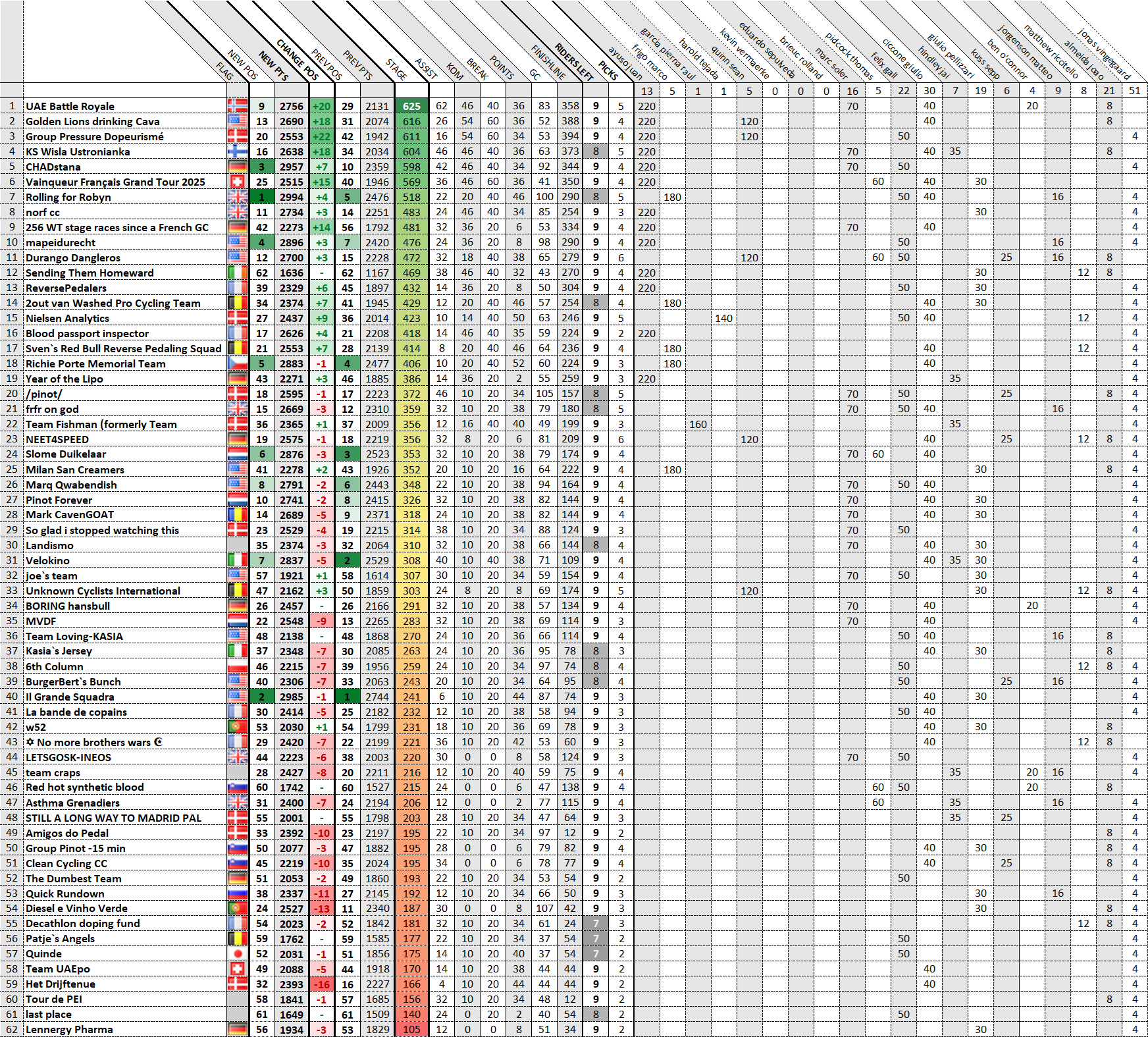Click the flag icon for Mark CavenGOAT
Viewport: 1148px width, 1037px height.
[x=238, y=515]
